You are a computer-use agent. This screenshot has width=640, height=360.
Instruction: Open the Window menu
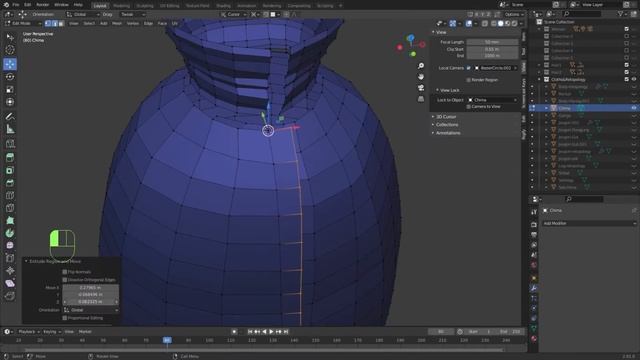point(61,5)
